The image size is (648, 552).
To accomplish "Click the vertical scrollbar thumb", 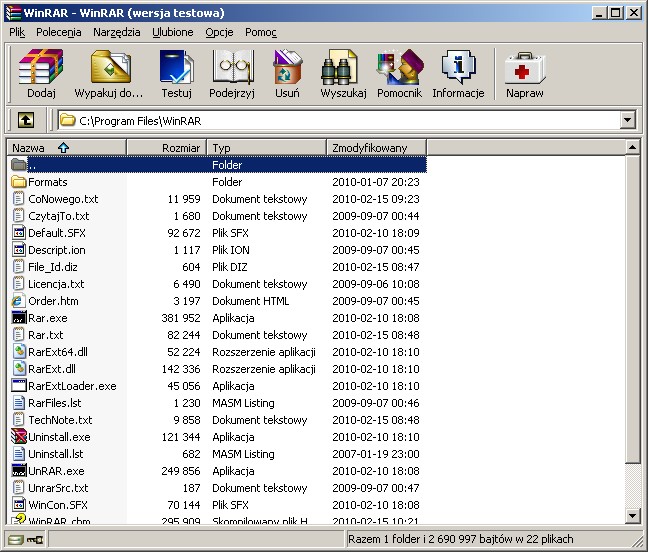I will (x=632, y=309).
